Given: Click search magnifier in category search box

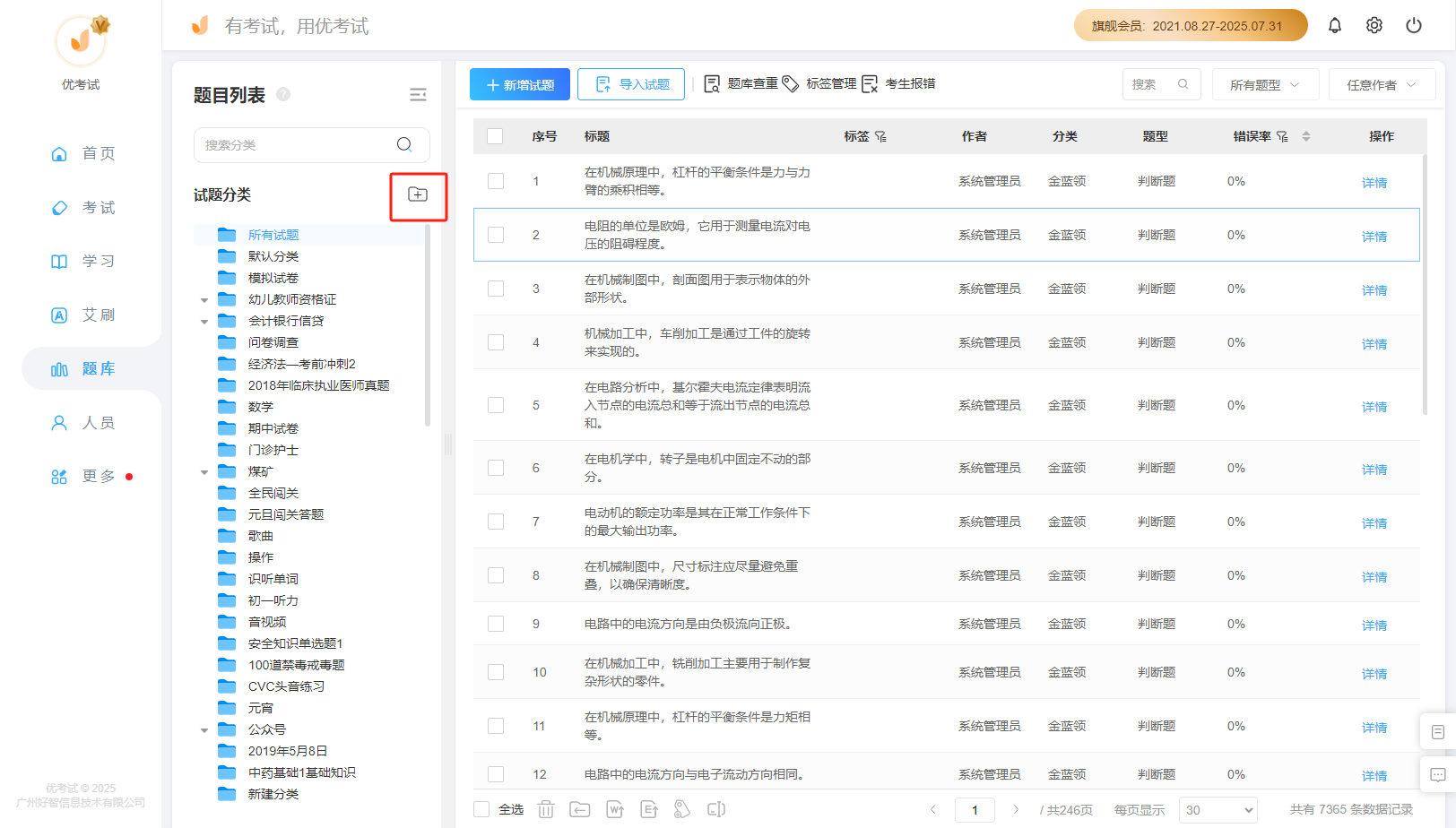Looking at the screenshot, I should coord(404,144).
